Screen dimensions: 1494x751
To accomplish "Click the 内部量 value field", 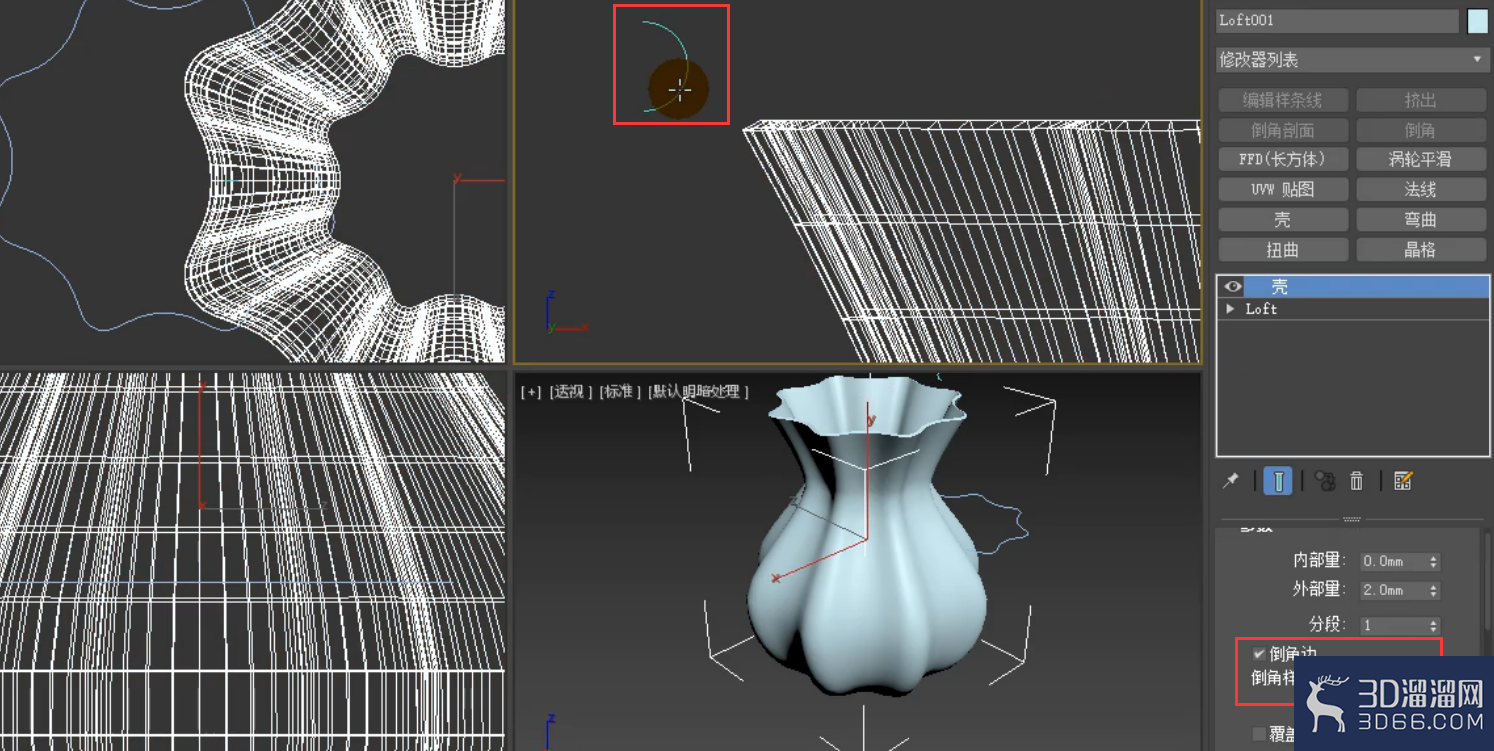I will (1393, 562).
